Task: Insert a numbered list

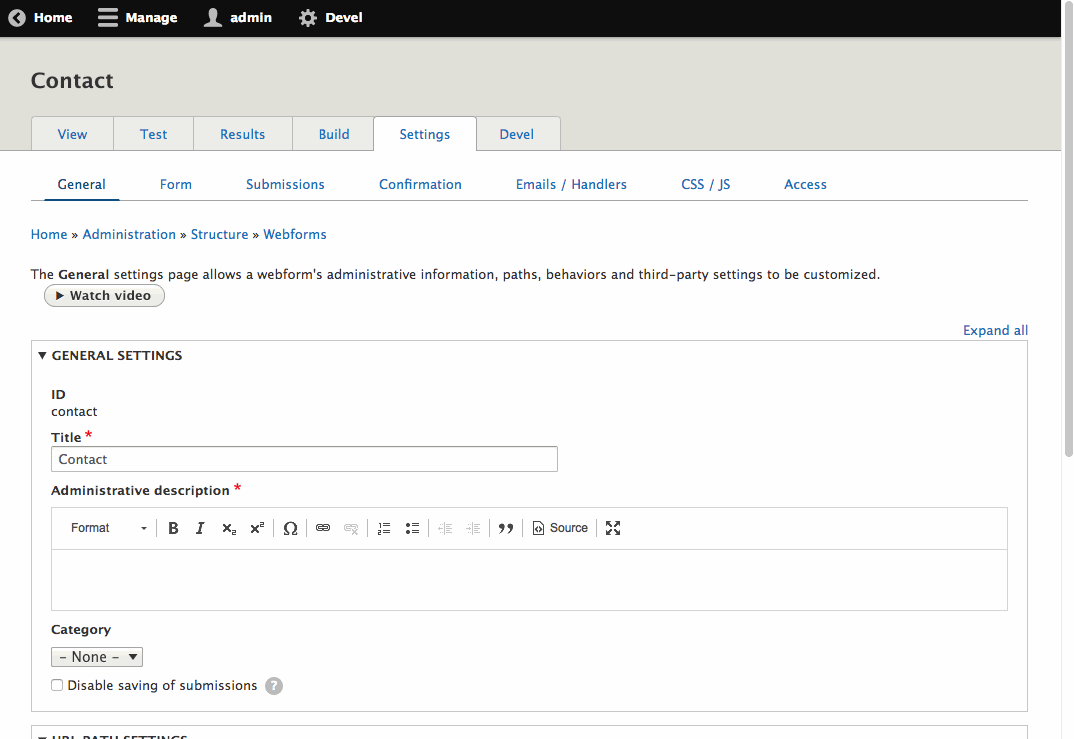Action: click(384, 528)
